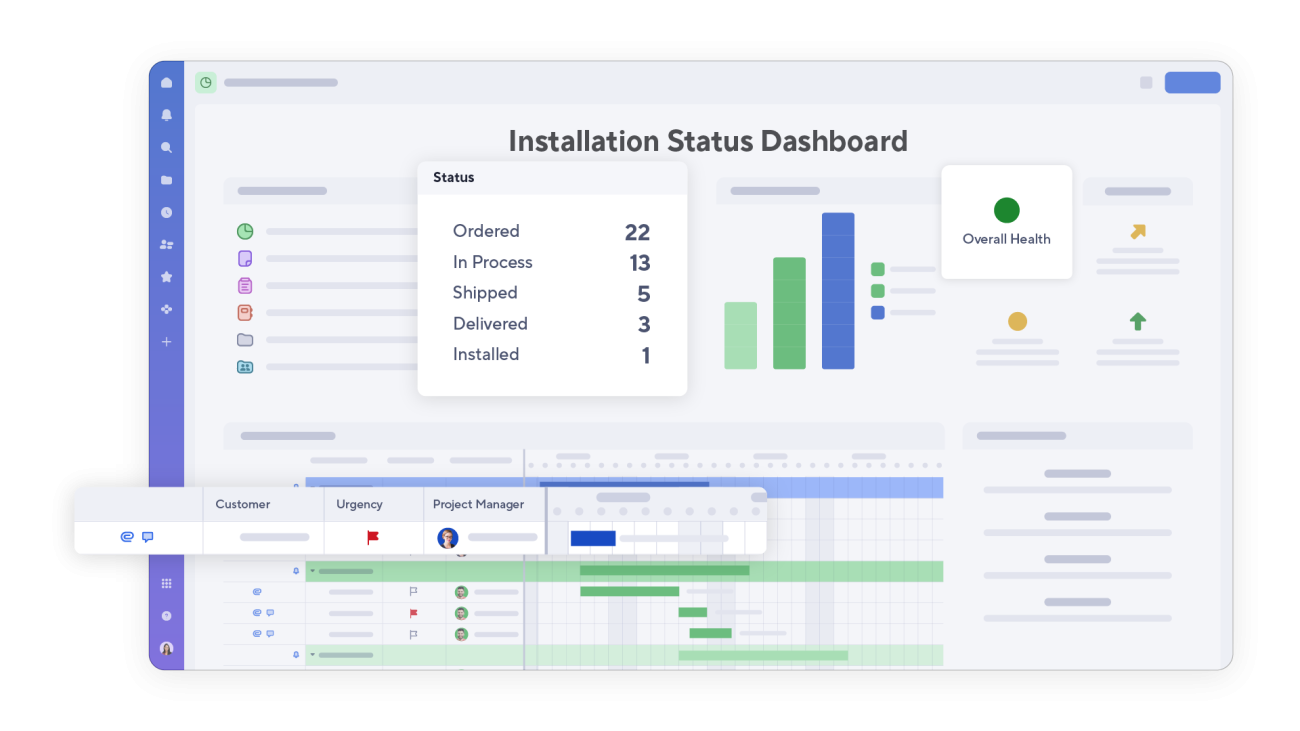Toggle the red flag in the green task group
Viewport: 1300px width, 731px height.
point(413,613)
